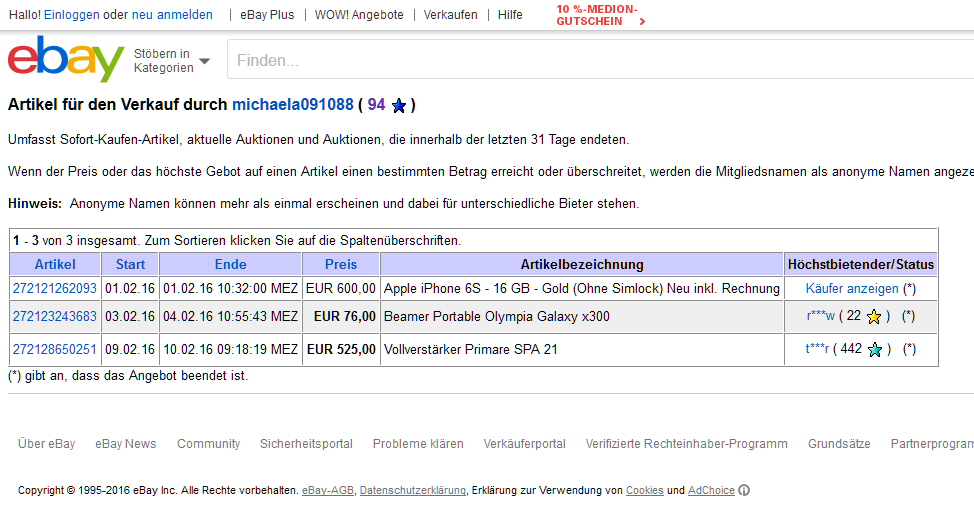Sort table by Artikel column
The width and height of the screenshot is (974, 527).
coord(55,264)
